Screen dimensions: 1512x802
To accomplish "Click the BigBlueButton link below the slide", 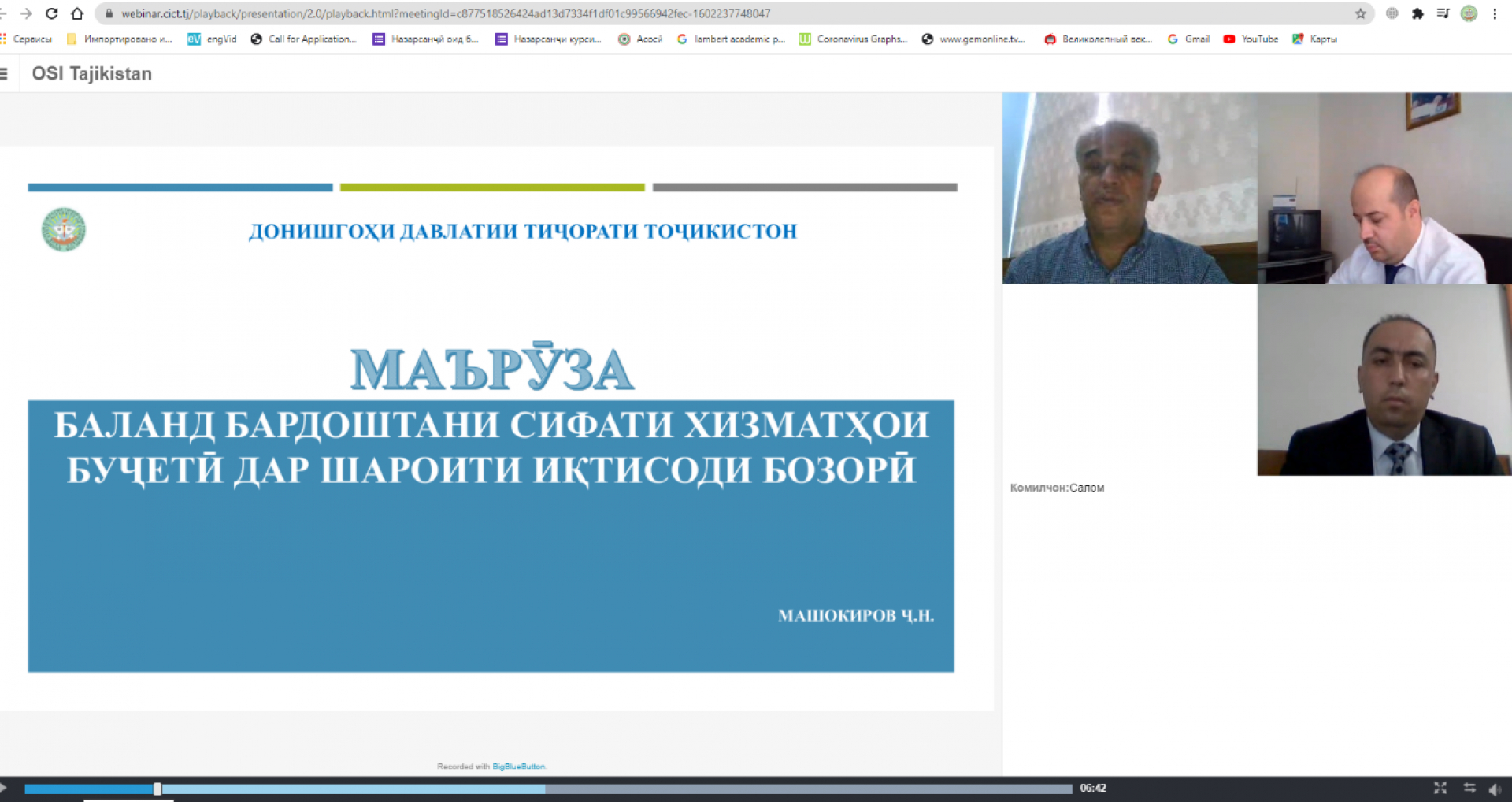I will pos(518,766).
